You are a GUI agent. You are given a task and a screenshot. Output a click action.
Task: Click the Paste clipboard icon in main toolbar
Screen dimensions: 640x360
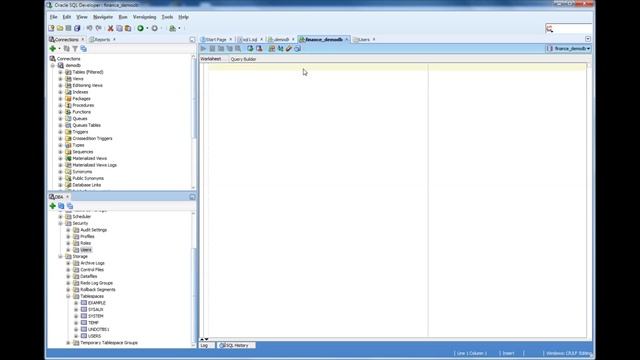click(128, 28)
